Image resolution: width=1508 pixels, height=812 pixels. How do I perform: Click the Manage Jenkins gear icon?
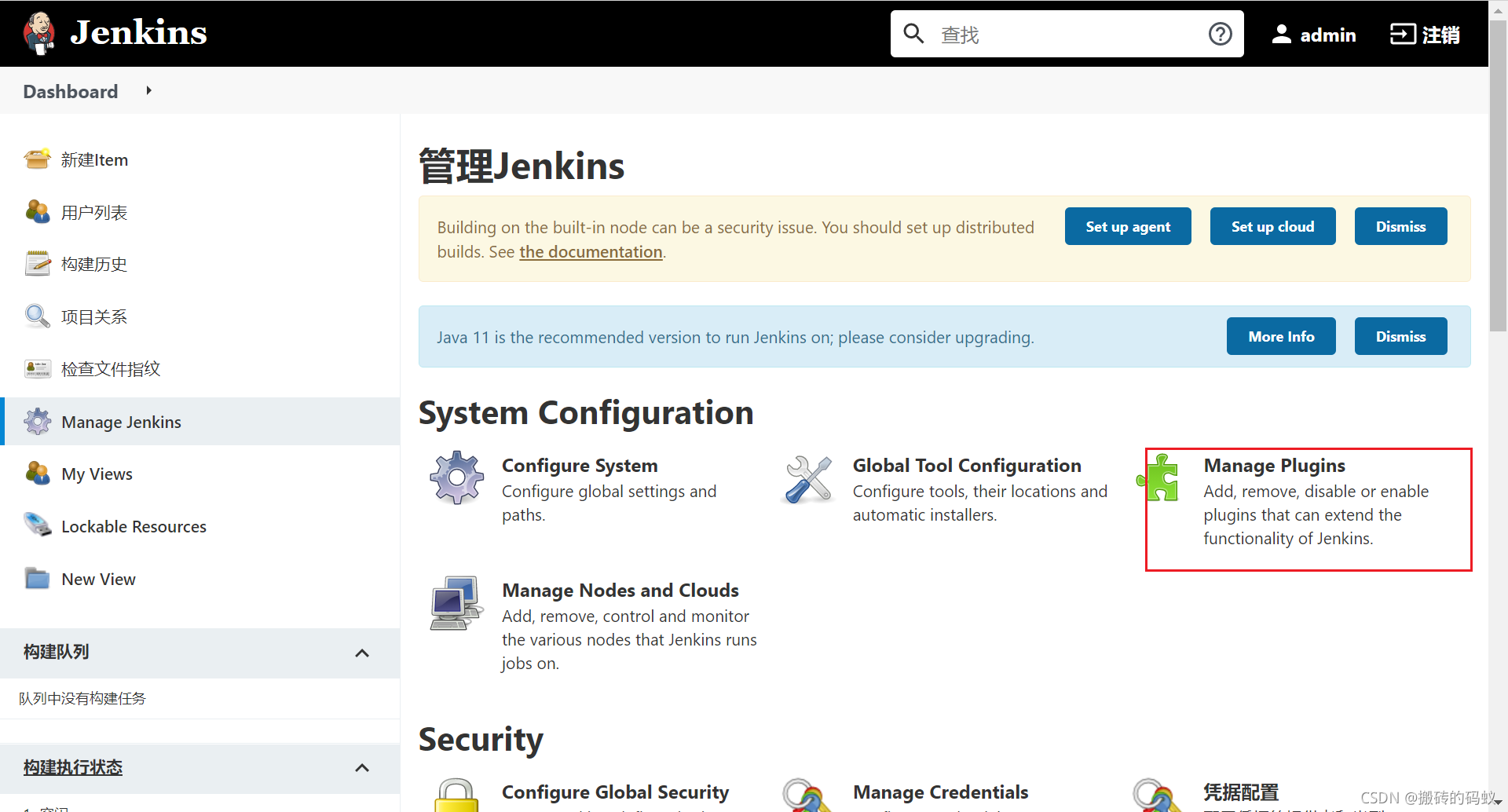click(x=37, y=422)
